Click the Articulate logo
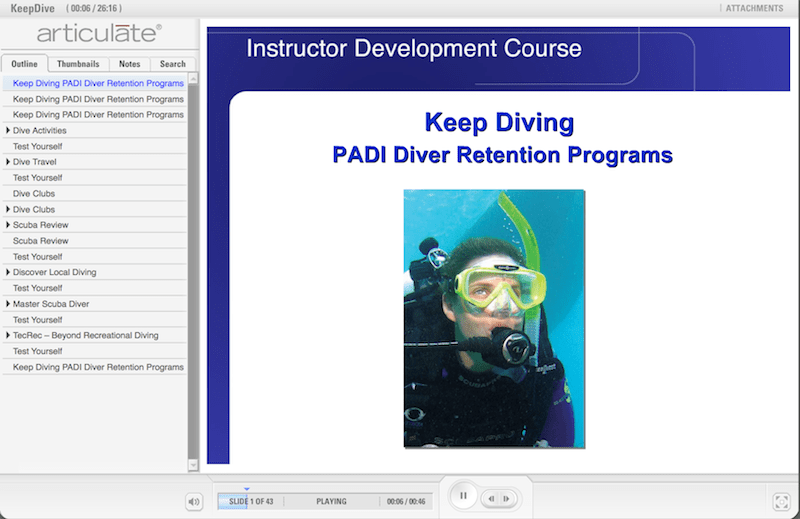Image resolution: width=800 pixels, height=519 pixels. pos(99,34)
